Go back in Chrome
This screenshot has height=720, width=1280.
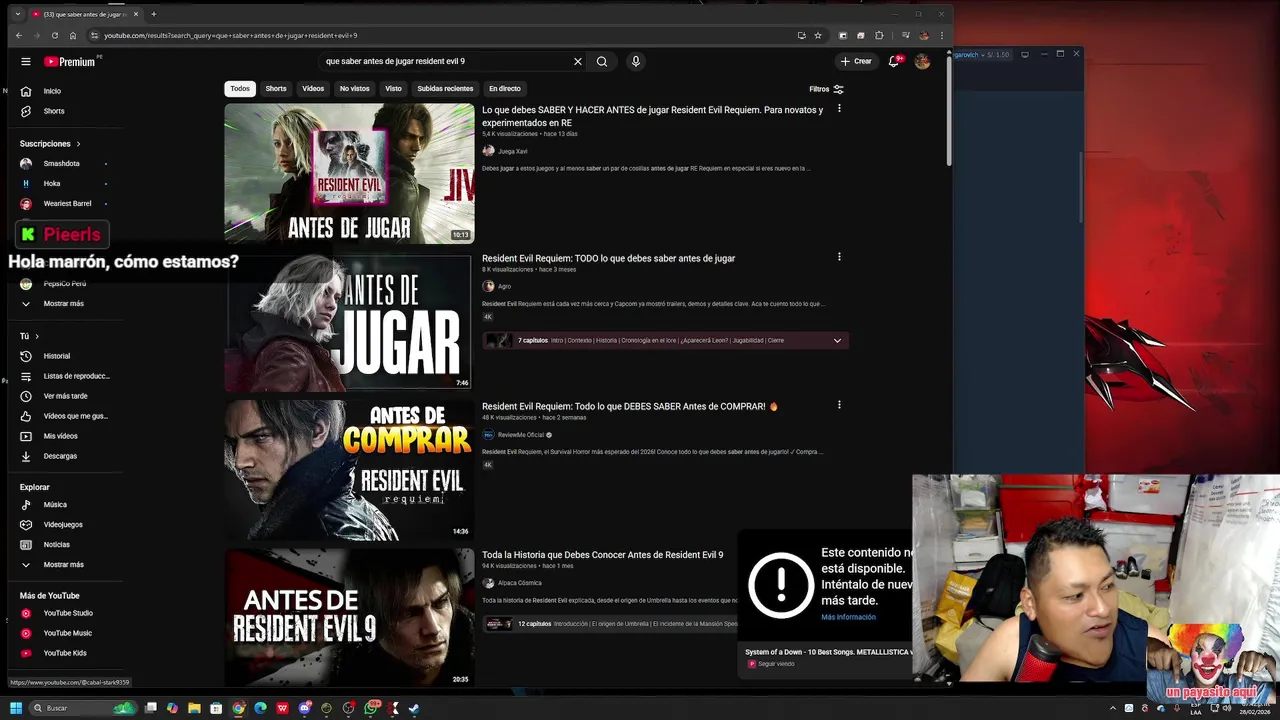pyautogui.click(x=18, y=35)
